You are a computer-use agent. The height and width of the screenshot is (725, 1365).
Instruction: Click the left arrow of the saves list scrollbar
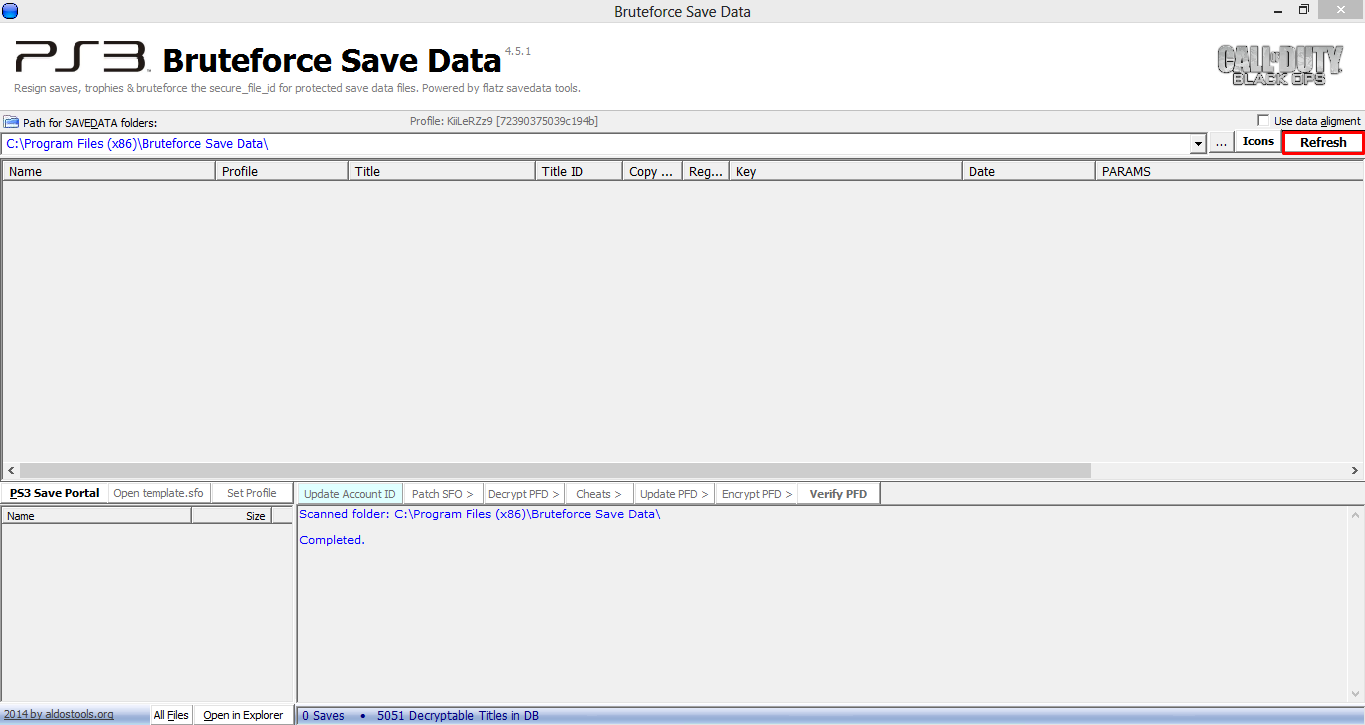(11, 470)
